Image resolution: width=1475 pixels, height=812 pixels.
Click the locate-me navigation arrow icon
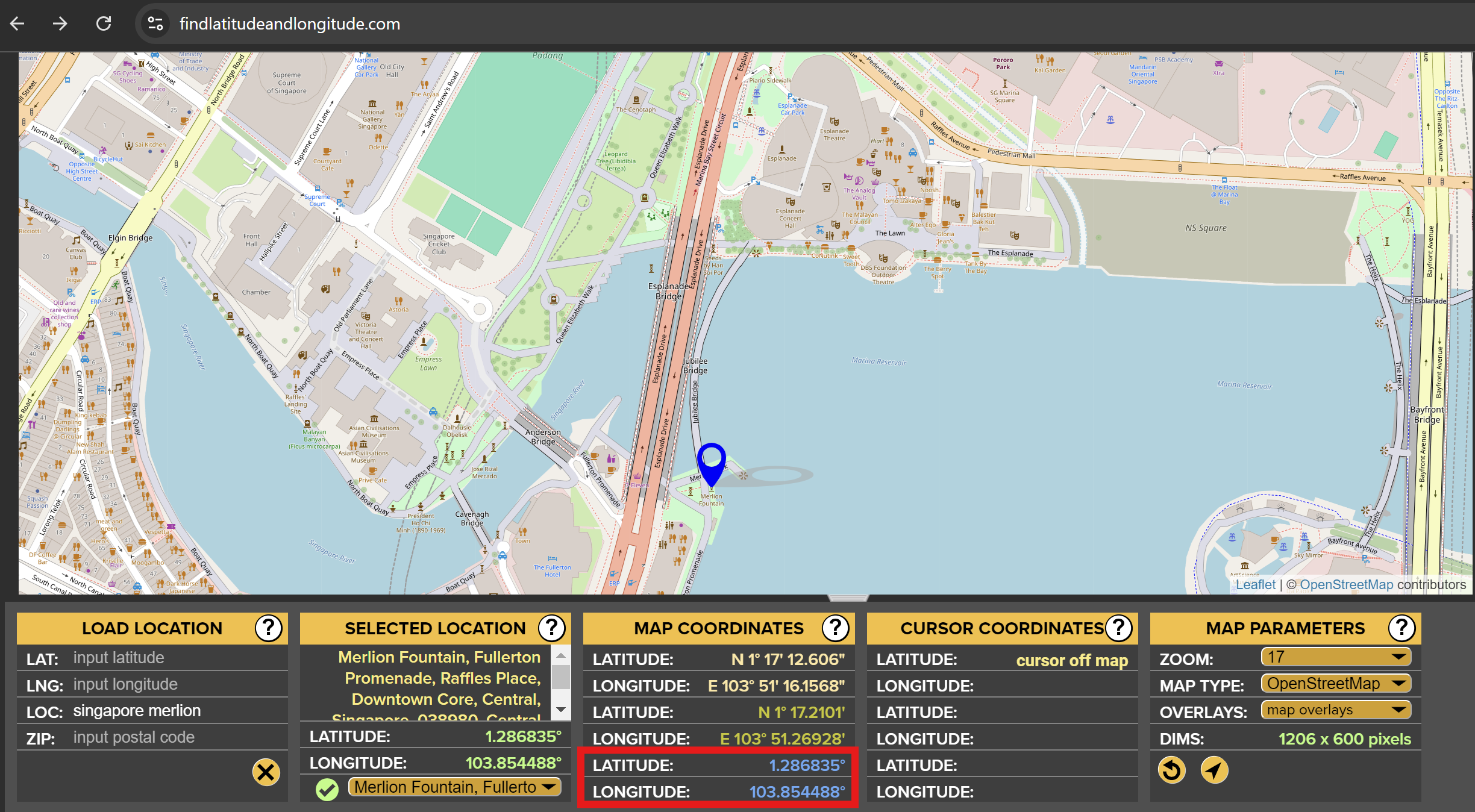coord(1214,770)
